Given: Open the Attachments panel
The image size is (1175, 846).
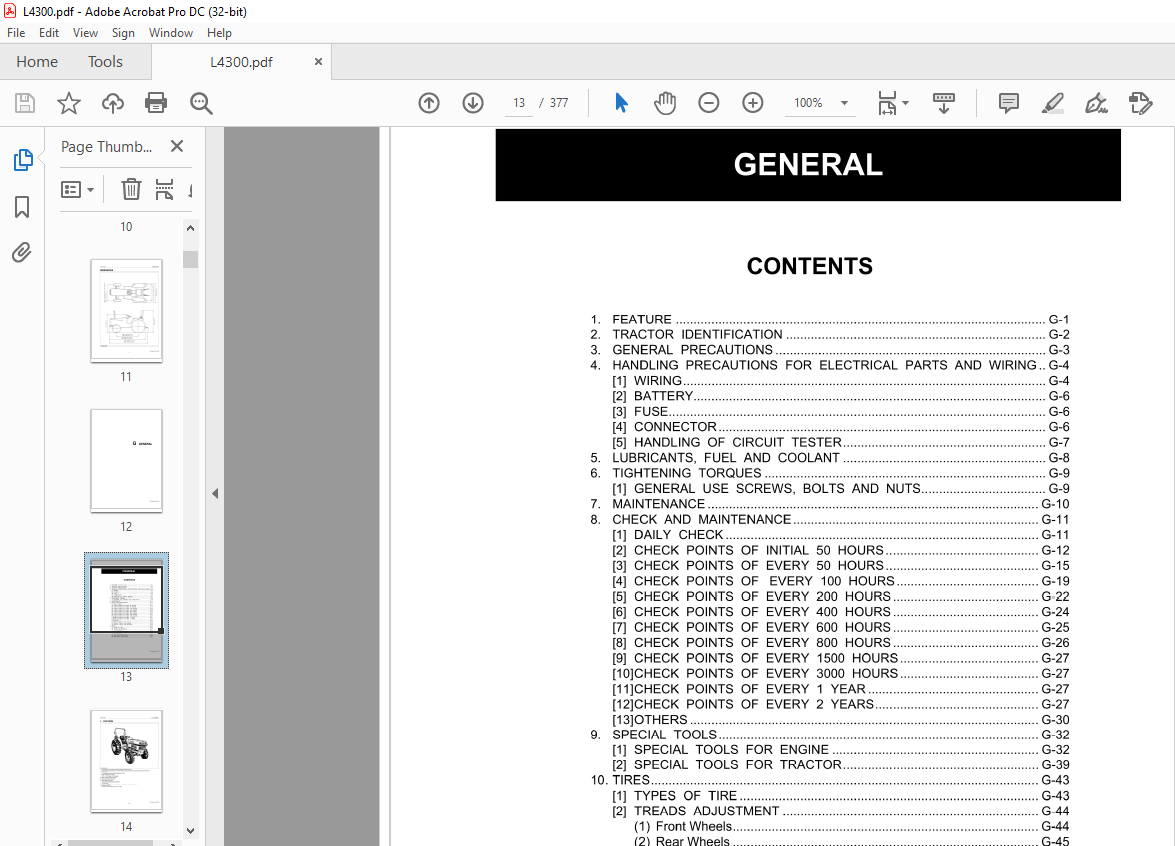Looking at the screenshot, I should point(22,253).
